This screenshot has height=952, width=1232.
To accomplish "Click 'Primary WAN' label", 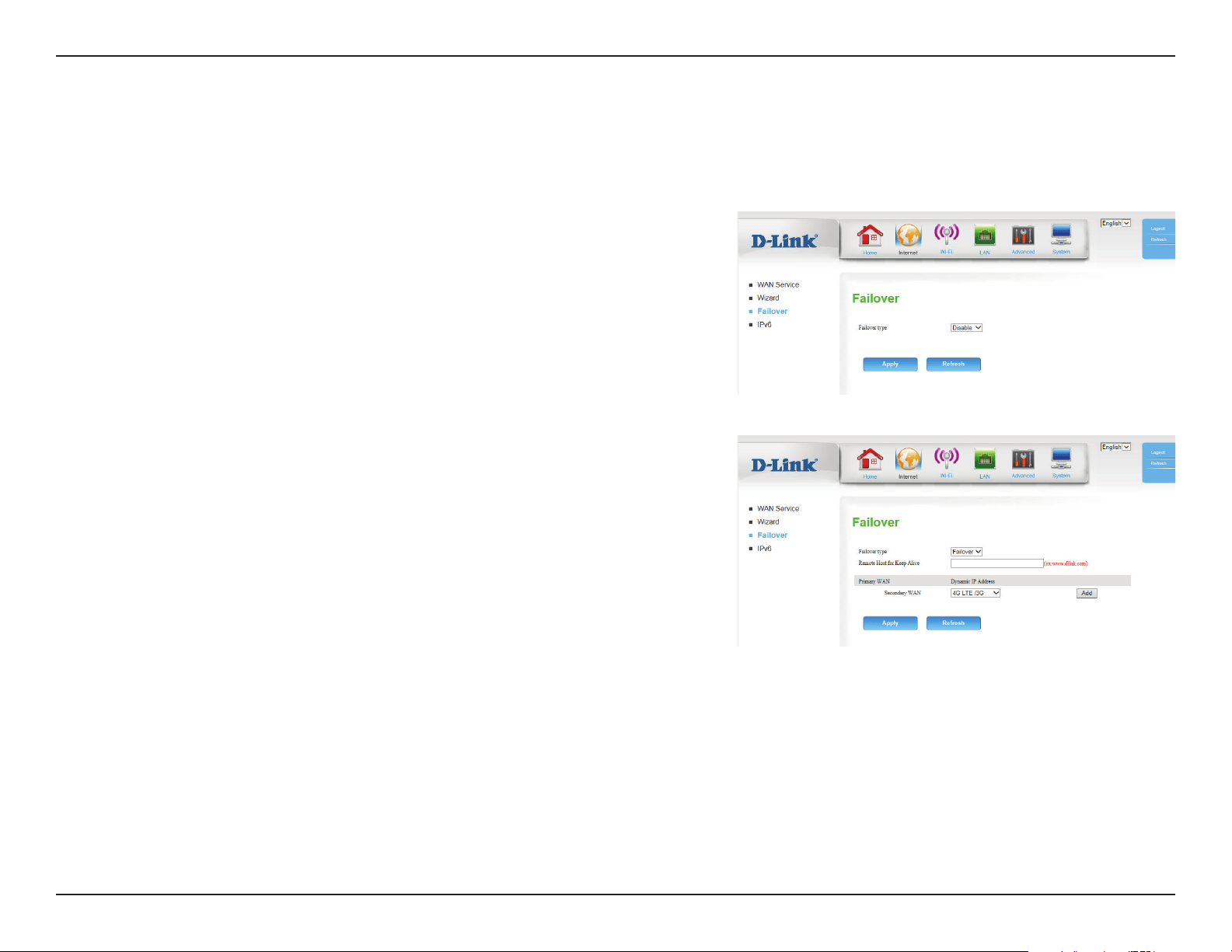I will [x=874, y=581].
